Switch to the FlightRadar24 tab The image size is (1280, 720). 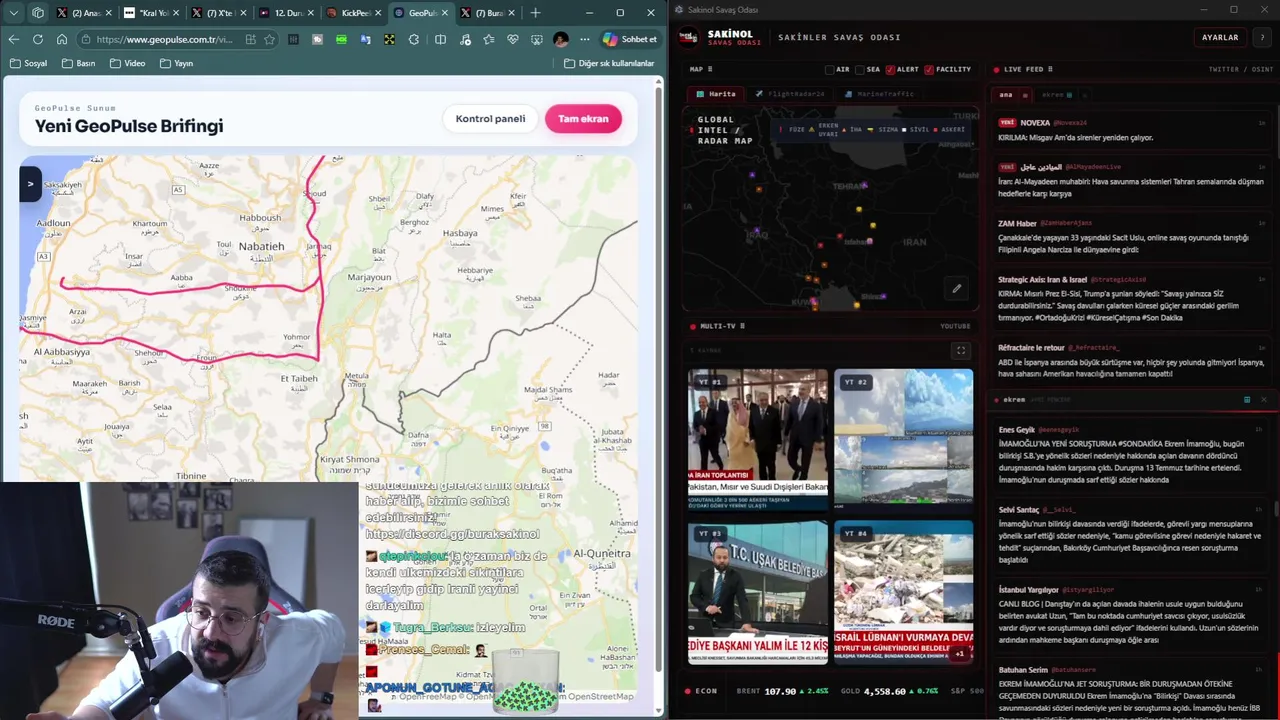coord(790,94)
